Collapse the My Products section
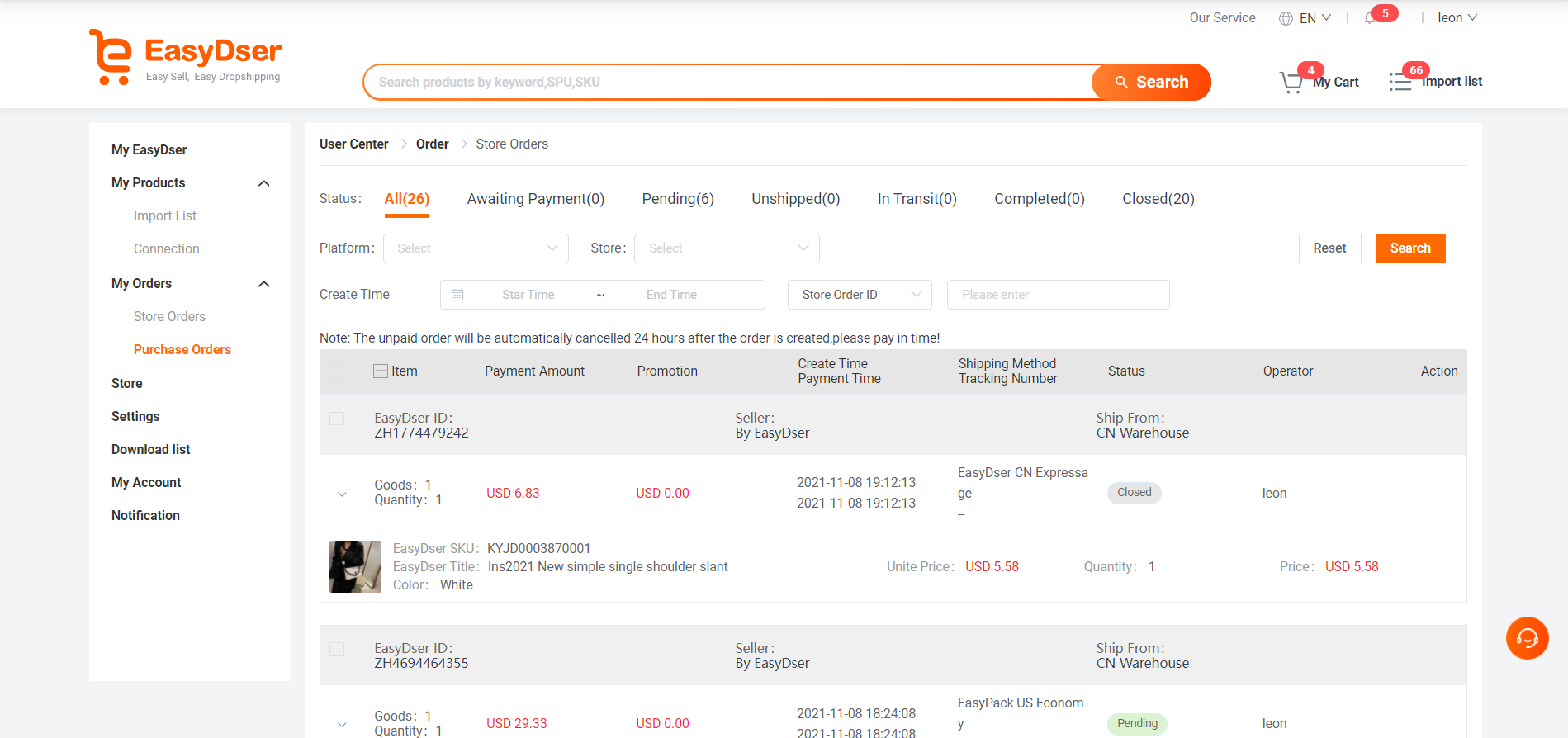This screenshot has height=738, width=1568. coord(264,183)
